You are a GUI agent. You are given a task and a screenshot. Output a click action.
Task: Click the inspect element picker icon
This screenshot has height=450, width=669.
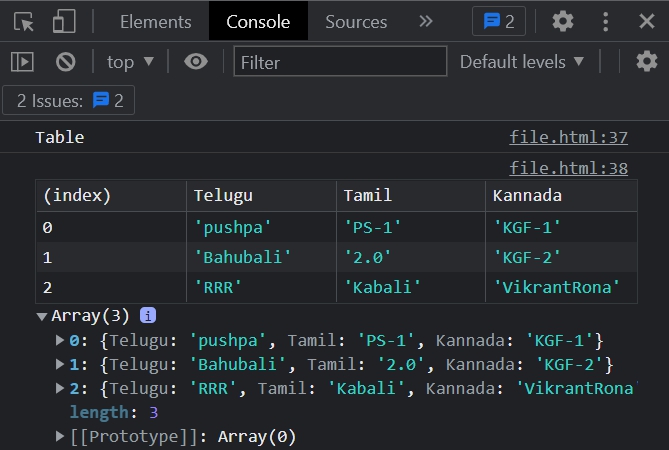point(24,21)
